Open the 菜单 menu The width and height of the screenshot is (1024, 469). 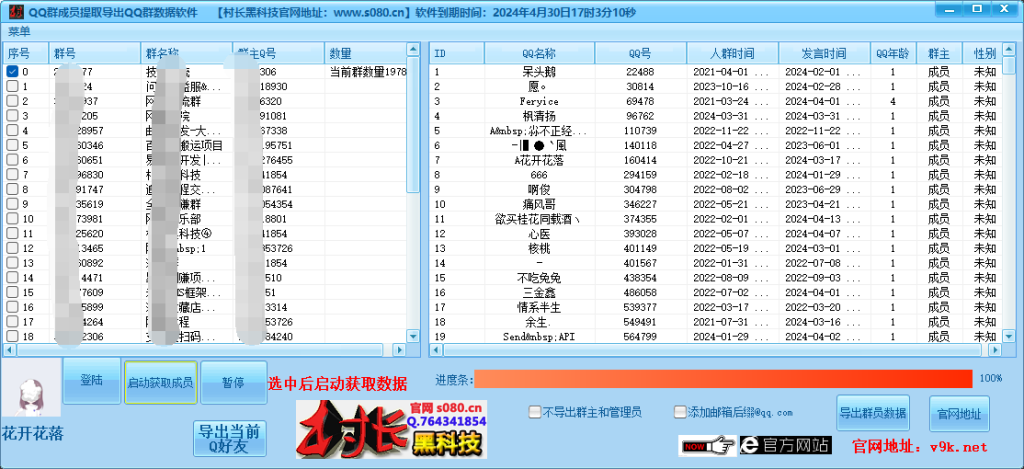[x=20, y=31]
